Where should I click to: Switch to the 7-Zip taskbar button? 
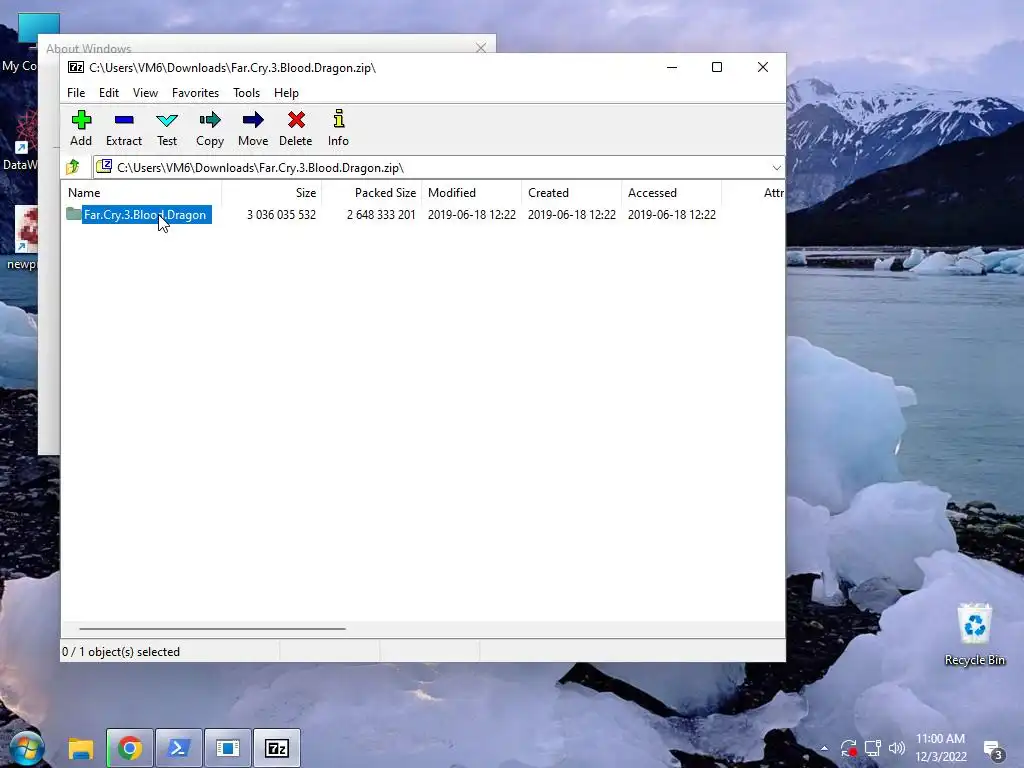tap(277, 748)
